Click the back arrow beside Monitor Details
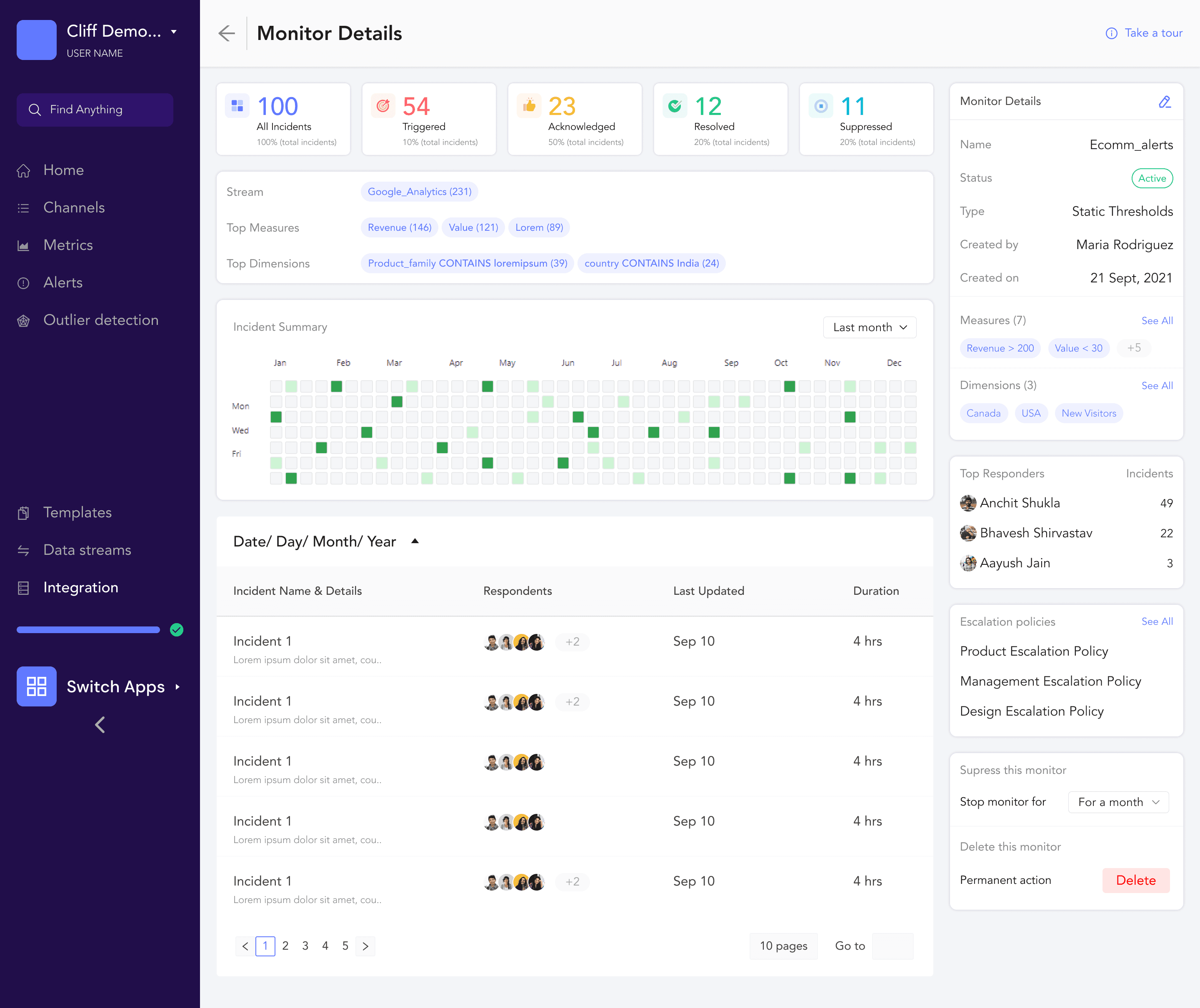The image size is (1200, 1008). pyautogui.click(x=227, y=33)
